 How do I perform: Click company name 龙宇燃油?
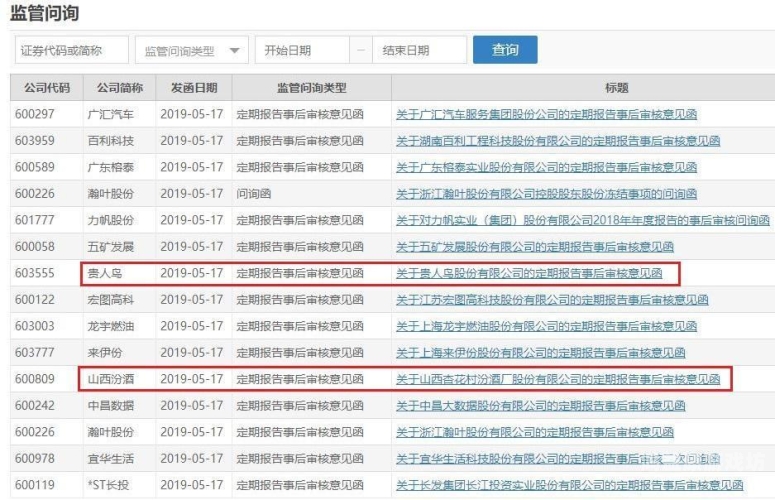point(111,326)
